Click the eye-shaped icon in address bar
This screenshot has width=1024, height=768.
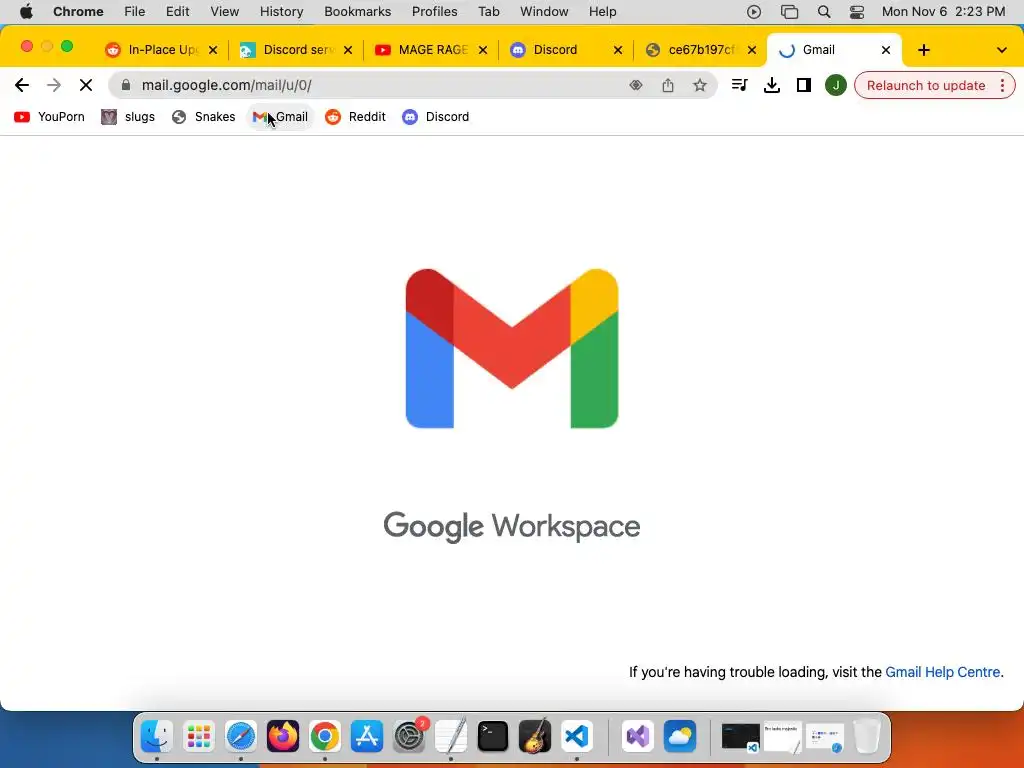[635, 85]
